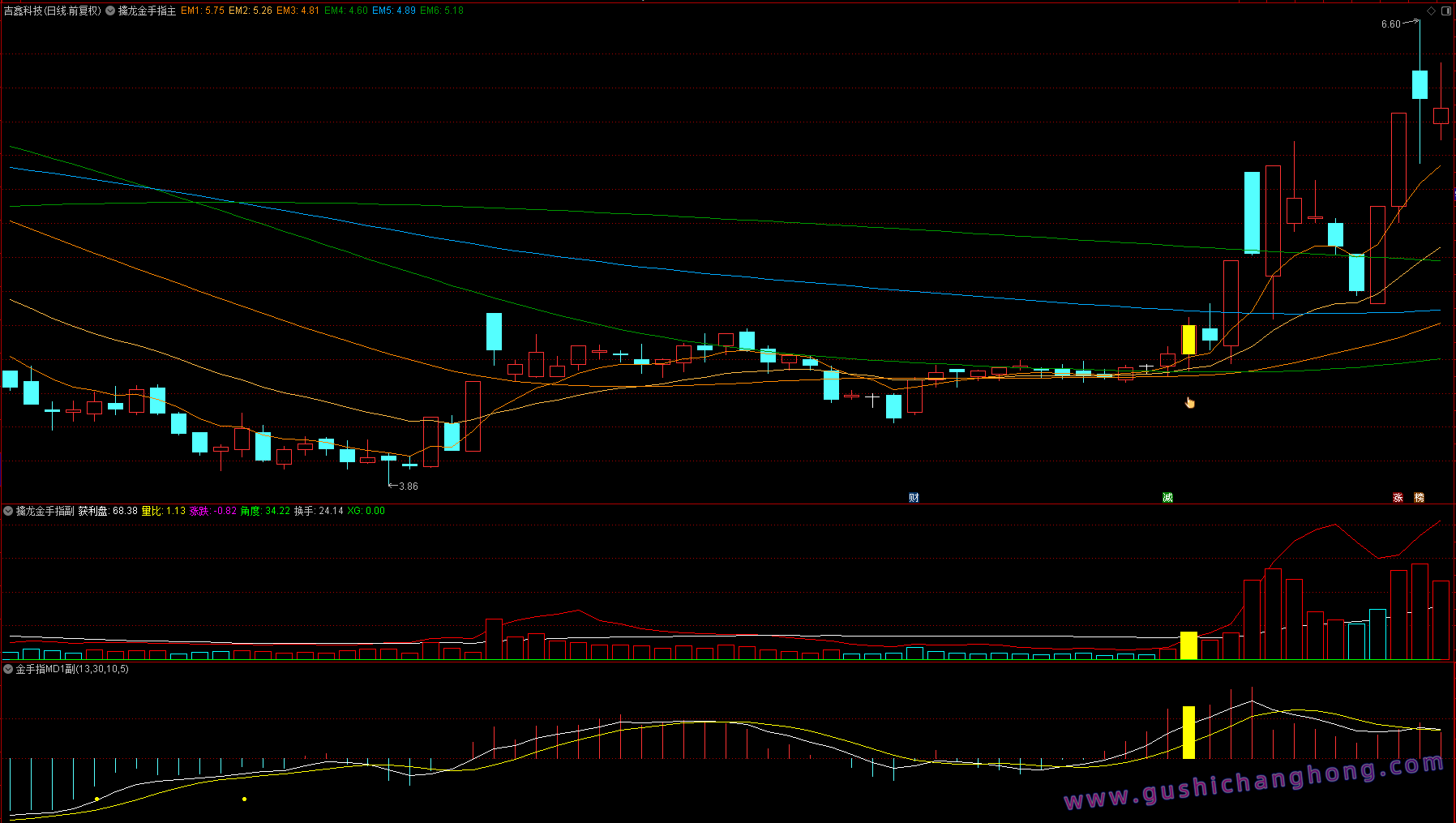Click the yellow candlestick in the main chart
The image size is (1456, 823).
pos(1188,340)
